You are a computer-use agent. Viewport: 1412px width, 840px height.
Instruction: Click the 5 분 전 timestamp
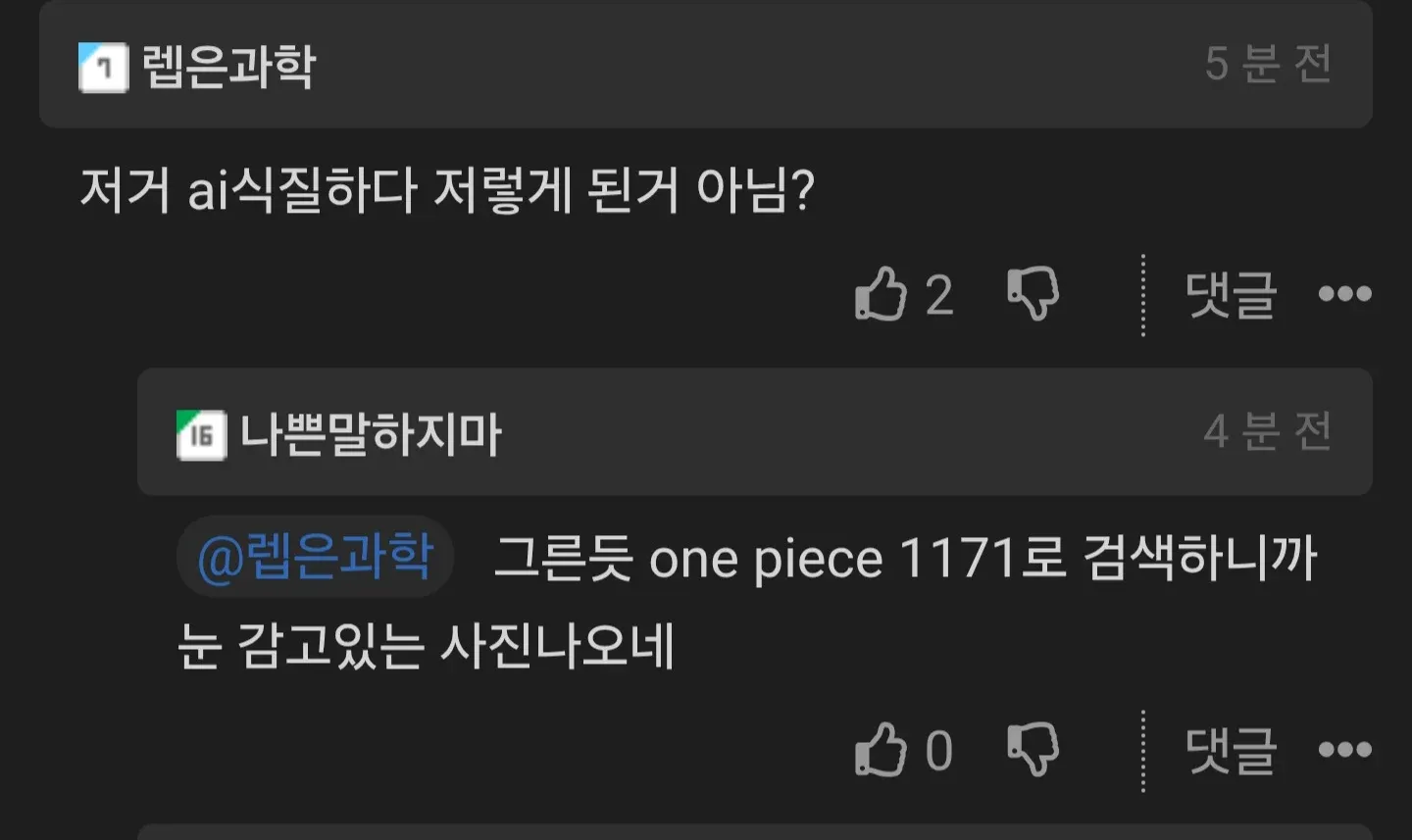(x=1269, y=64)
